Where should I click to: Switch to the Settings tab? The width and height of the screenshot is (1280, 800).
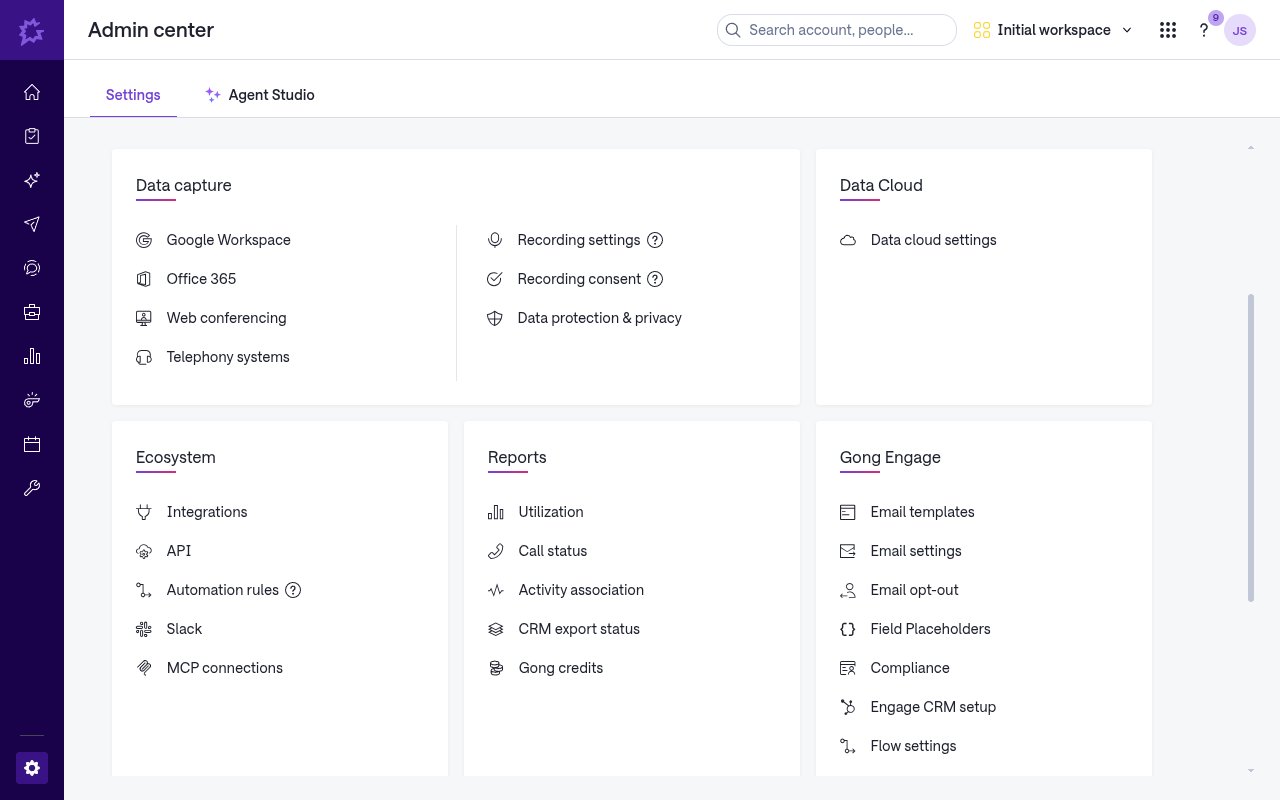[x=133, y=95]
